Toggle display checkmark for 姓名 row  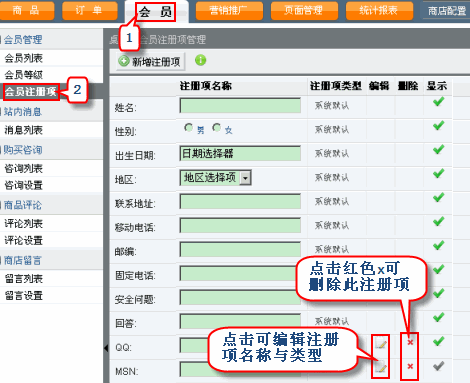pyautogui.click(x=439, y=101)
